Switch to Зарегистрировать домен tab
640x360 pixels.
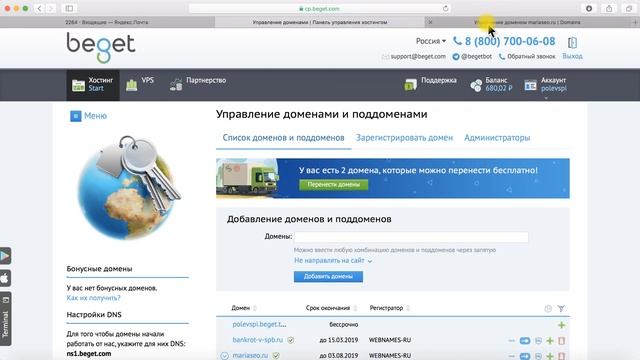tap(404, 138)
